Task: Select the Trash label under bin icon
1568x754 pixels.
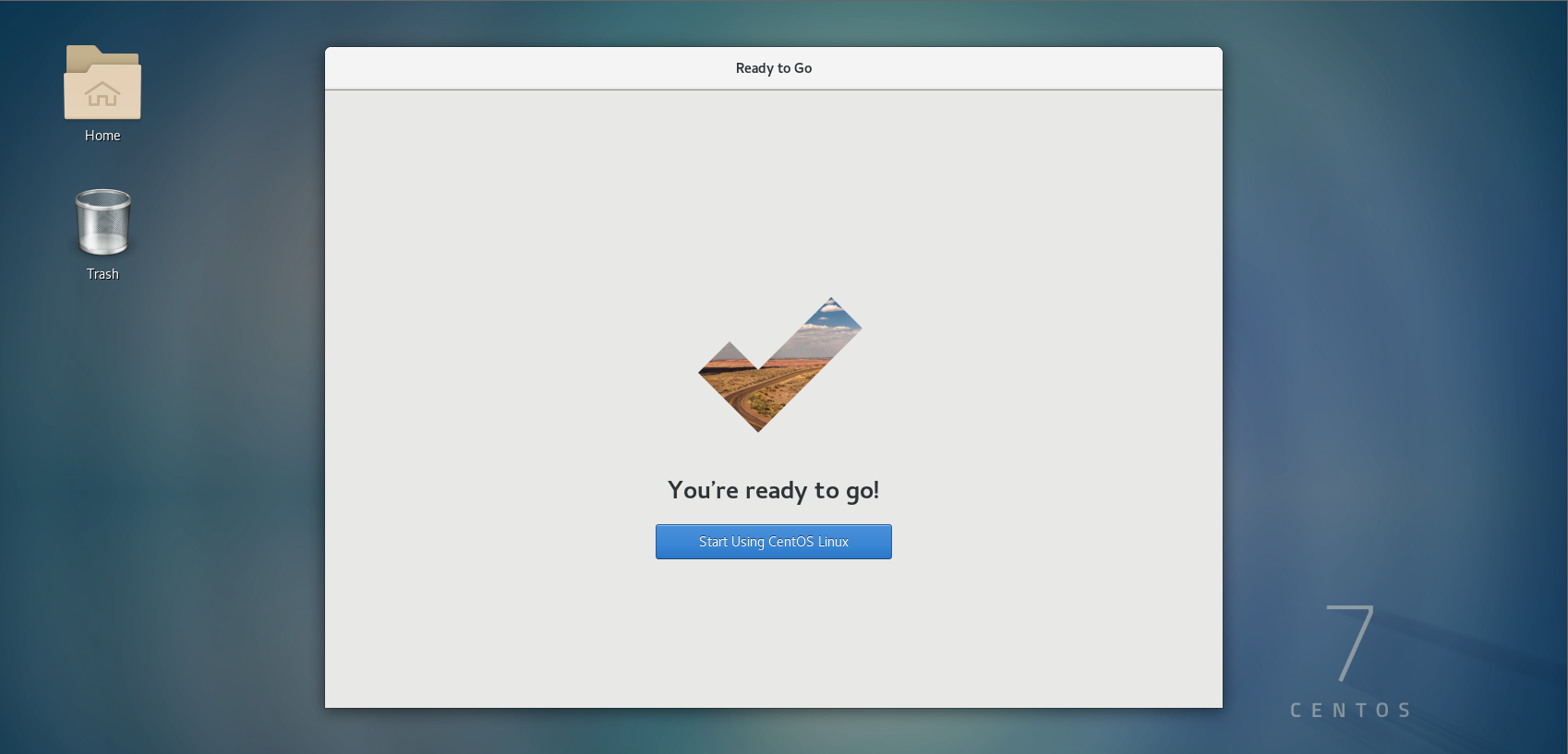Action: (103, 274)
